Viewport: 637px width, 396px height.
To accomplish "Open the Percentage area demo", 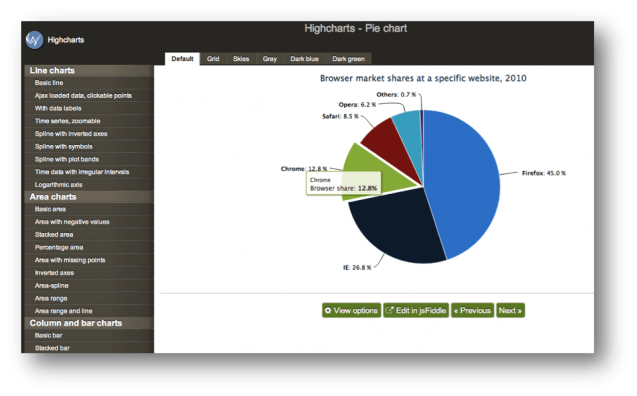I will [x=89, y=247].
